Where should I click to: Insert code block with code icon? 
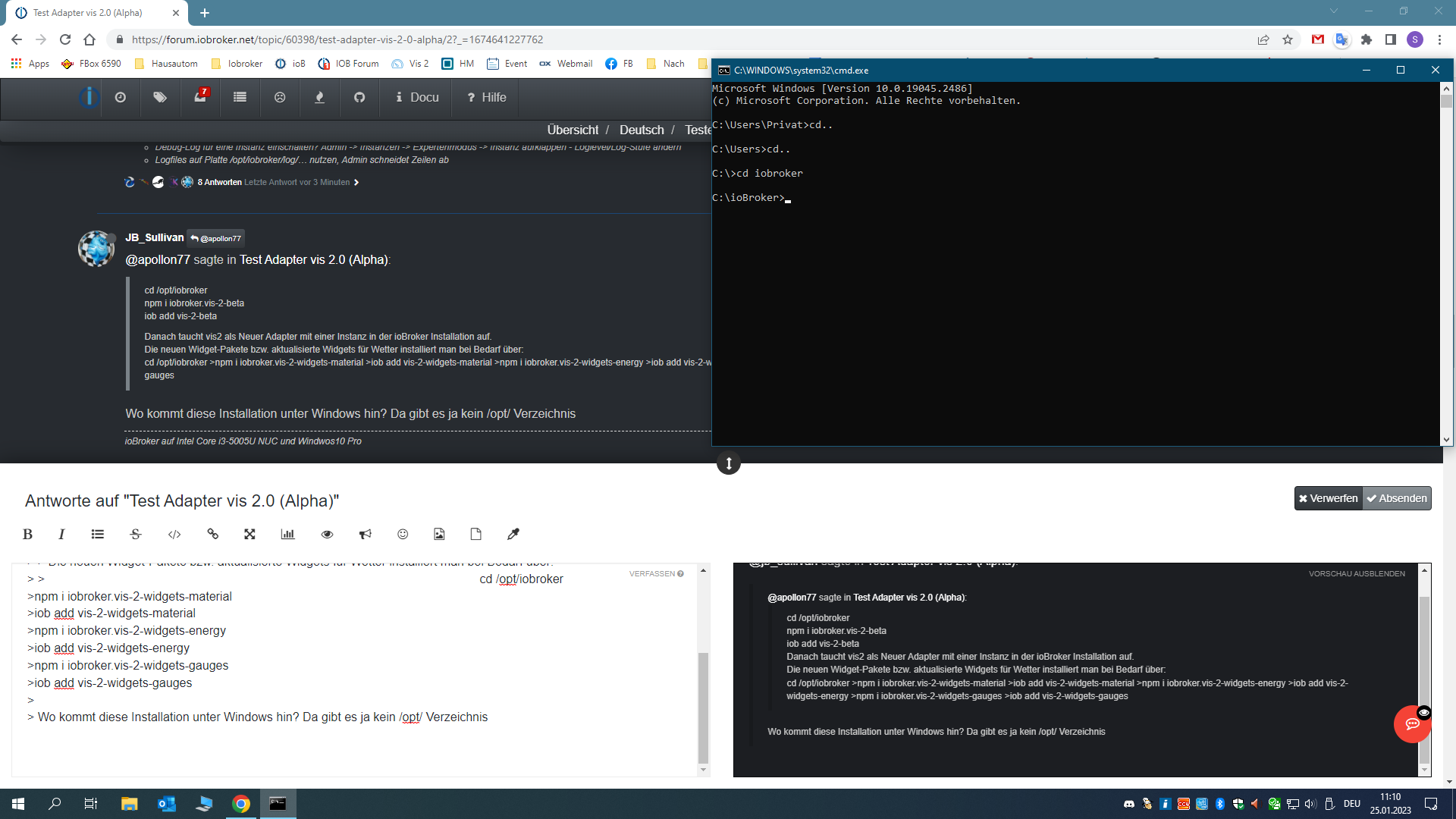click(174, 534)
